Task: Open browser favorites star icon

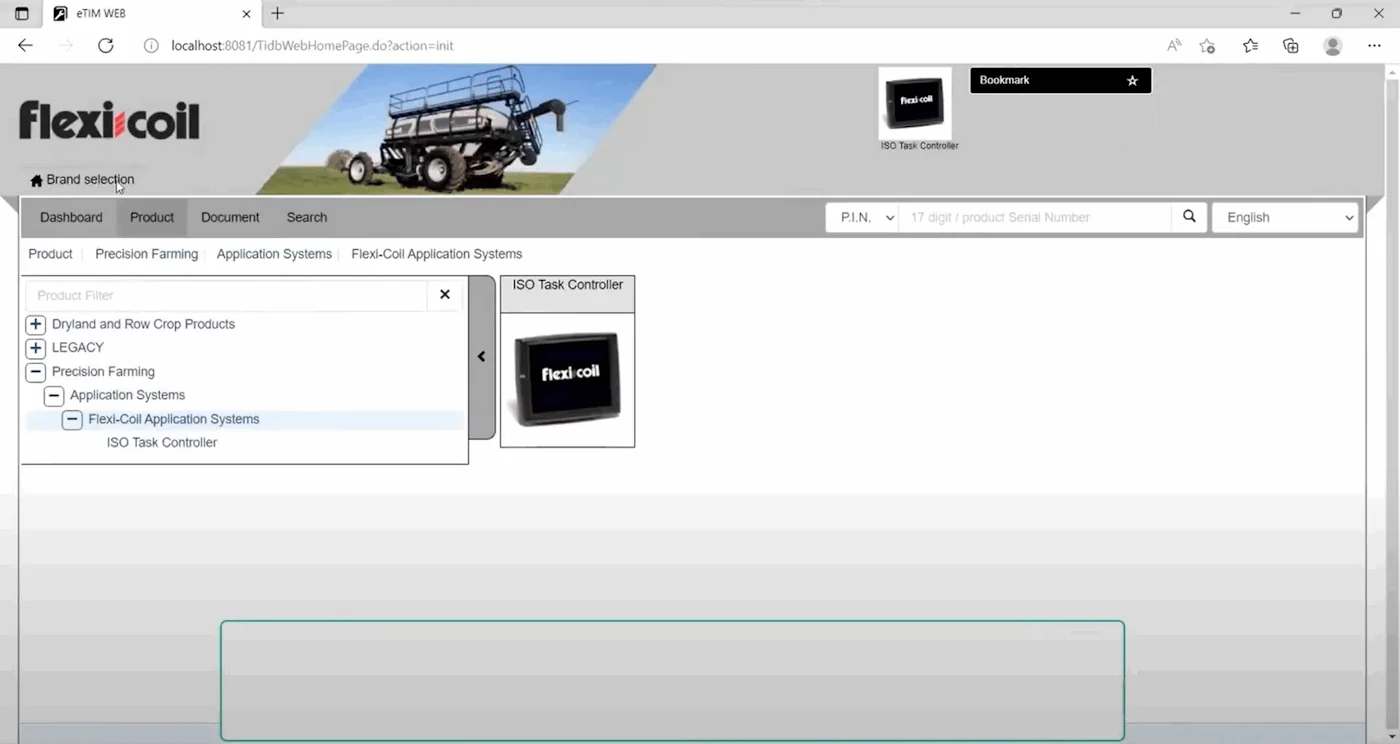Action: point(1250,45)
